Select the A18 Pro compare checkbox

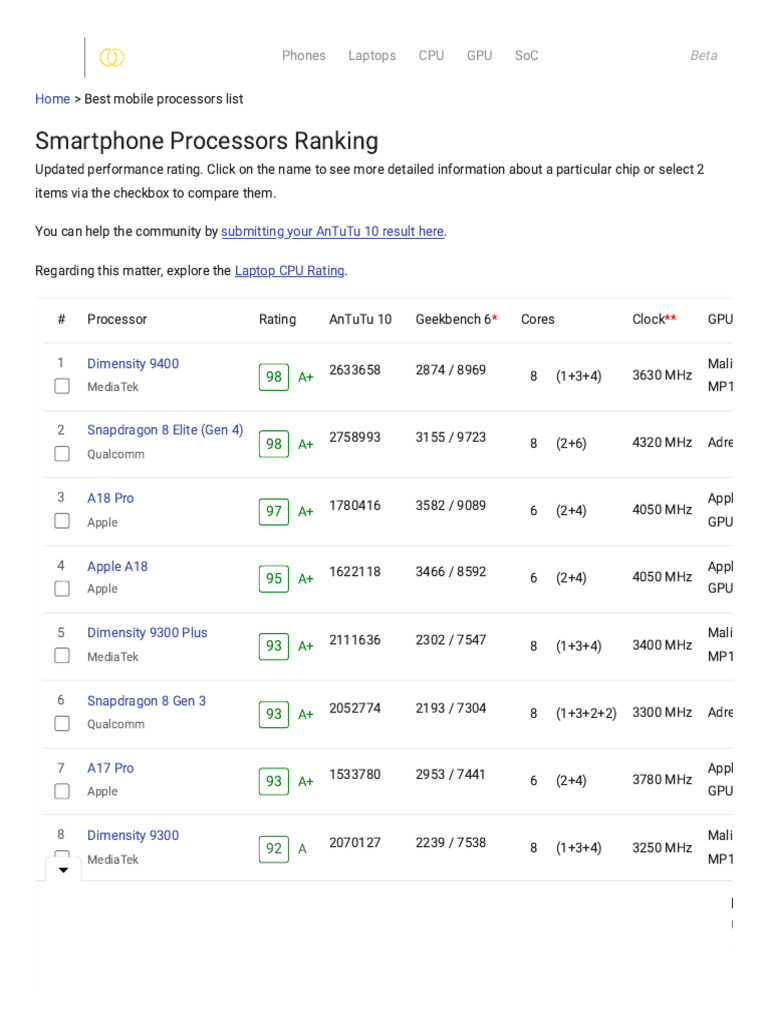(x=62, y=521)
